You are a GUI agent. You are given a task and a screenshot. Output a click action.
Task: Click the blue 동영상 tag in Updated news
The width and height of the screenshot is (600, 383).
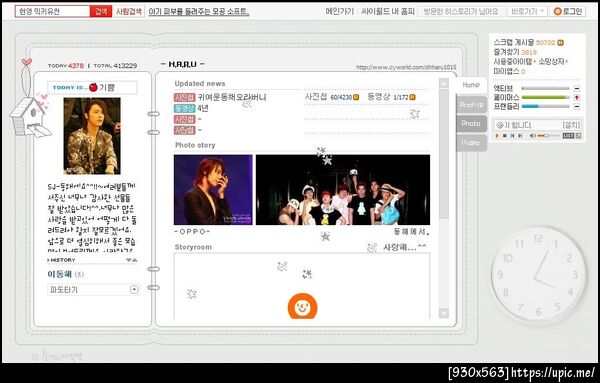(184, 108)
